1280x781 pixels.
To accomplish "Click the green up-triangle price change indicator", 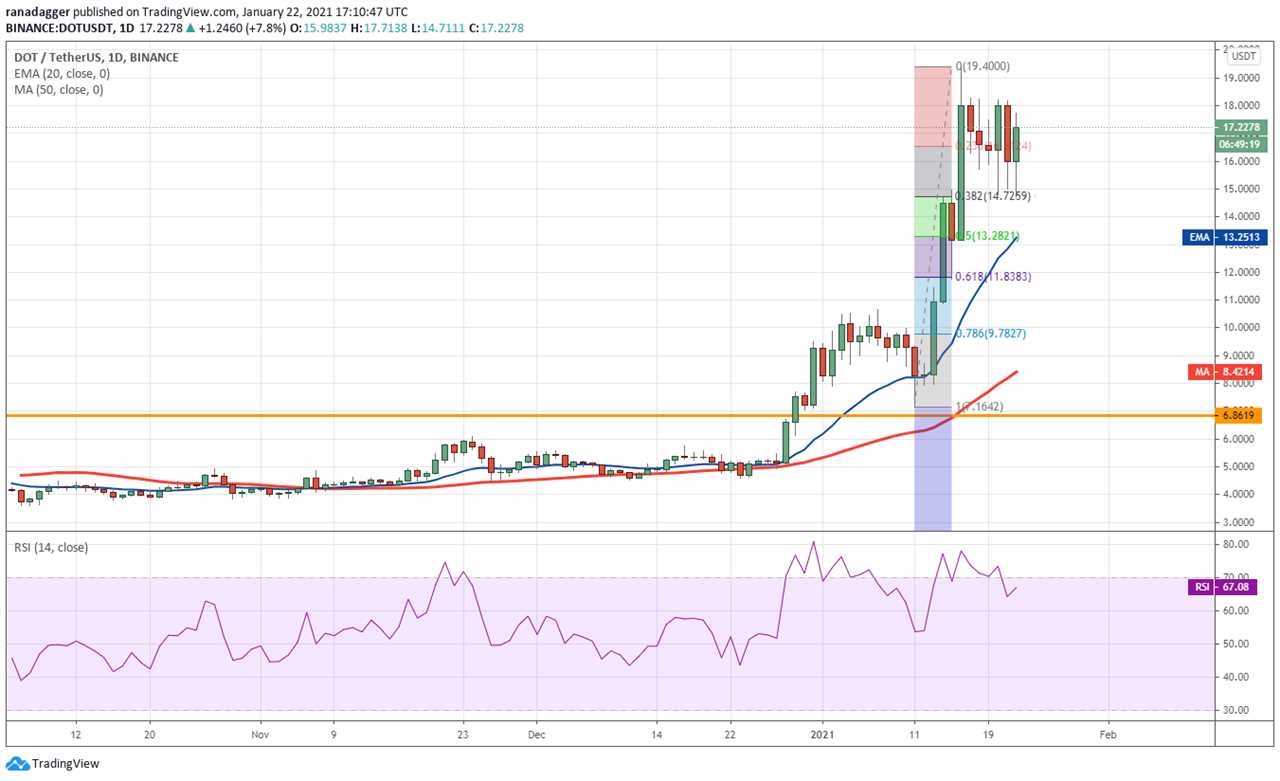I will pyautogui.click(x=189, y=28).
